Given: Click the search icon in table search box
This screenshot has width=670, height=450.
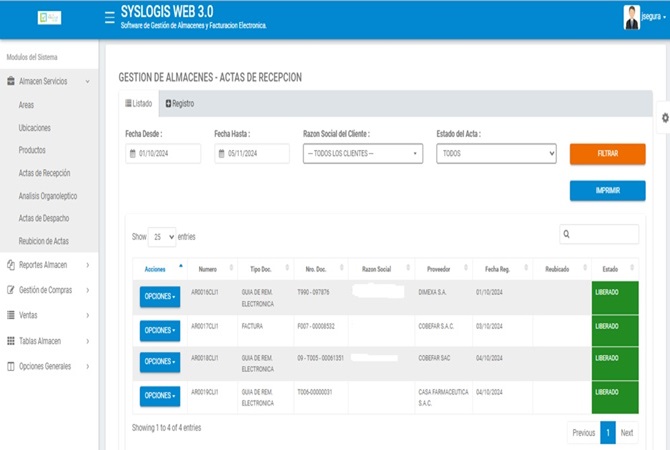Looking at the screenshot, I should [x=567, y=234].
